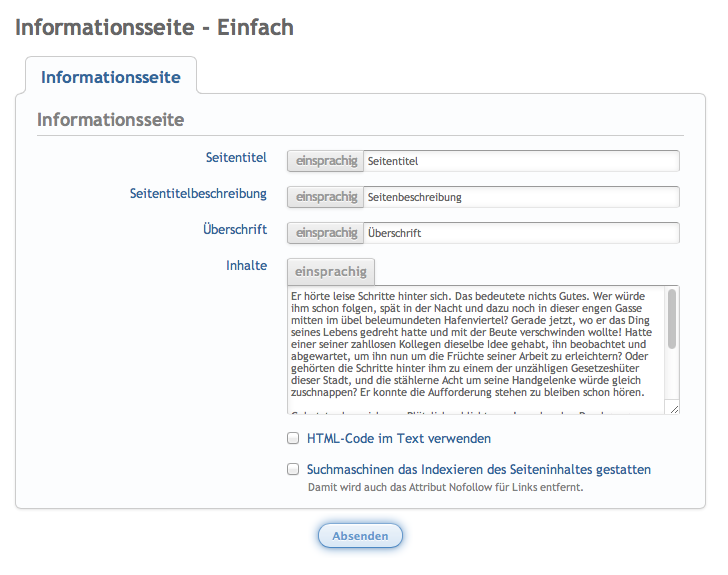728x575 pixels.
Task: Focus the Seitentitel input field
Action: (520, 160)
